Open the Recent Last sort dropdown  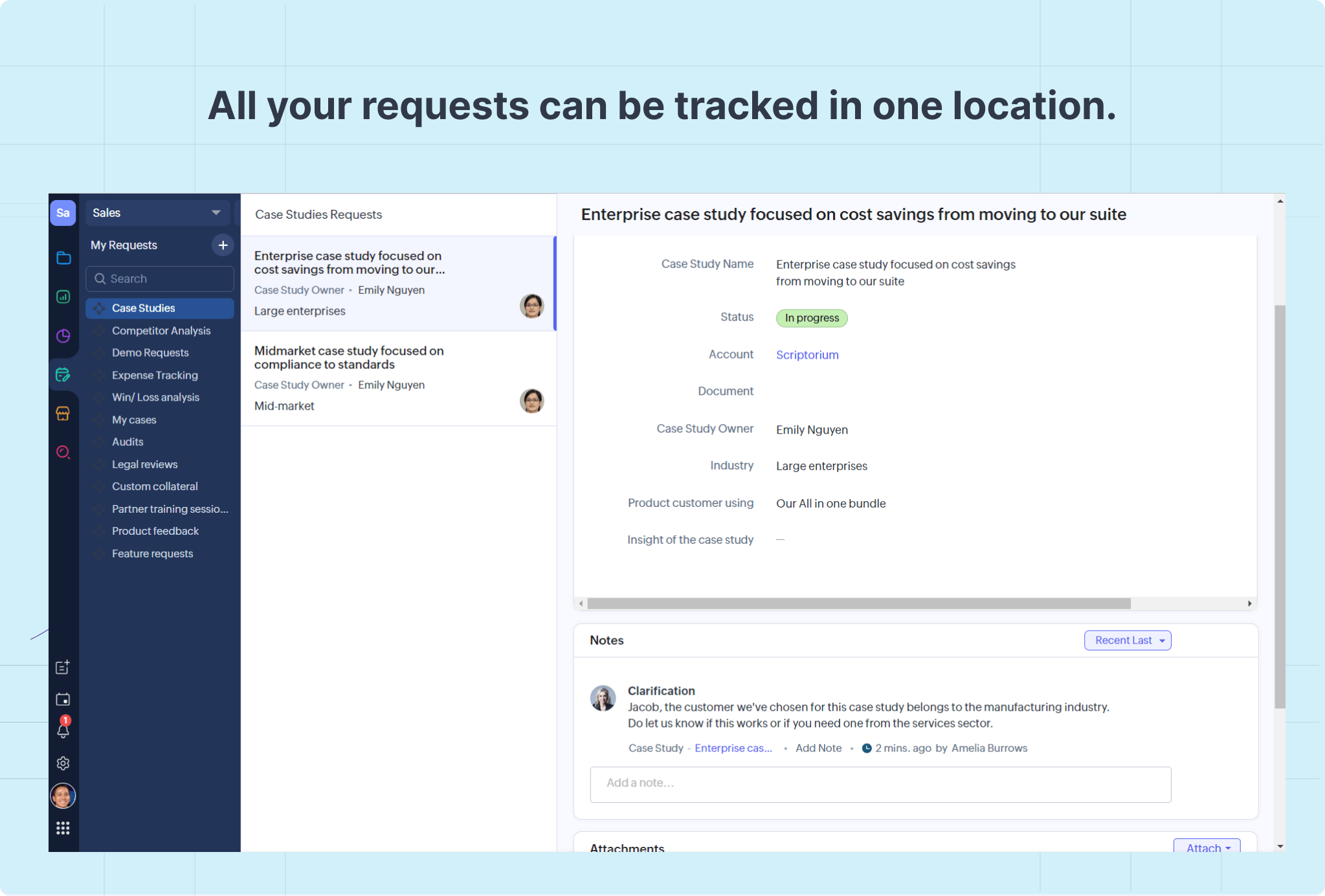coord(1127,640)
